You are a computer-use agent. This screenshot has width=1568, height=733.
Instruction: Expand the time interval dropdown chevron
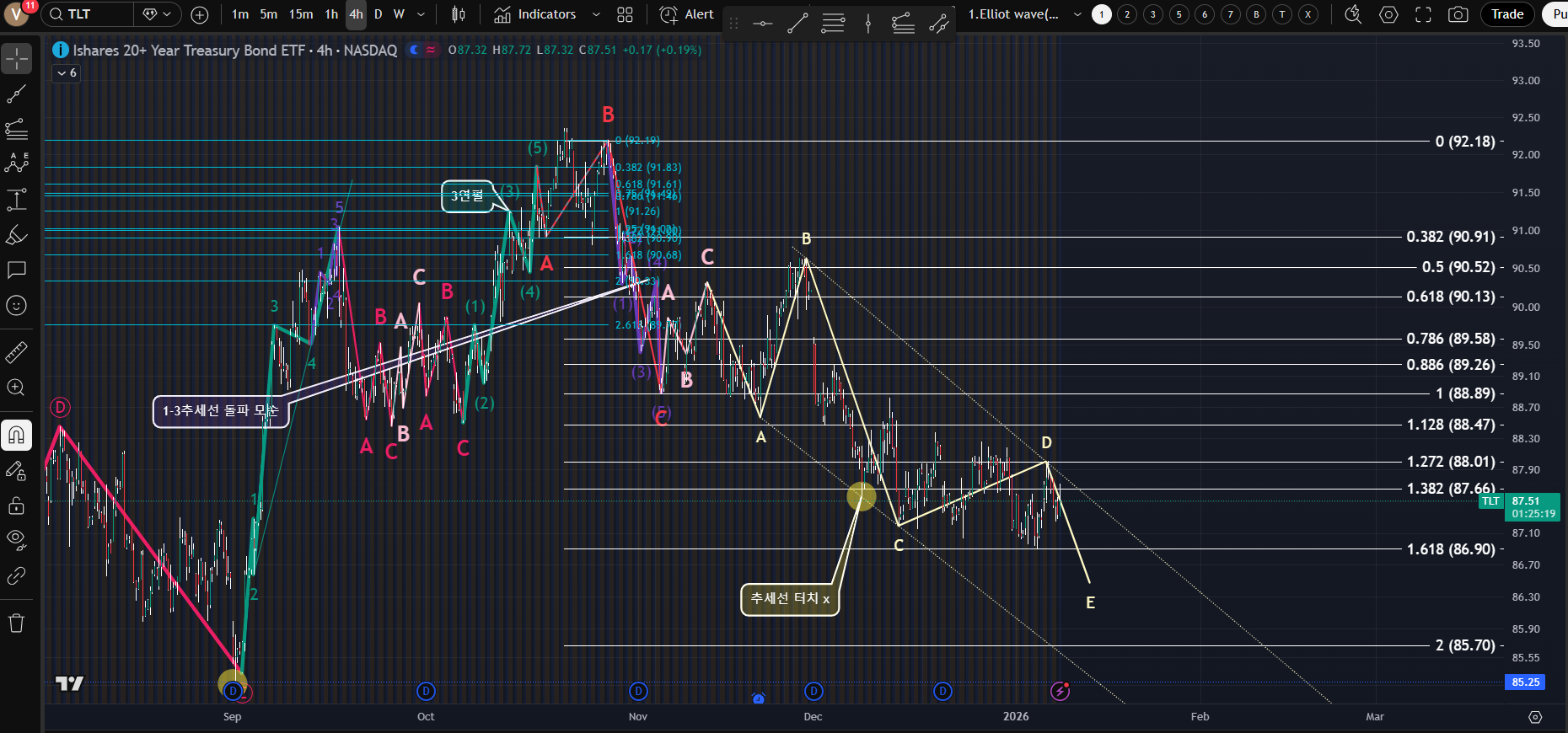coord(421,14)
